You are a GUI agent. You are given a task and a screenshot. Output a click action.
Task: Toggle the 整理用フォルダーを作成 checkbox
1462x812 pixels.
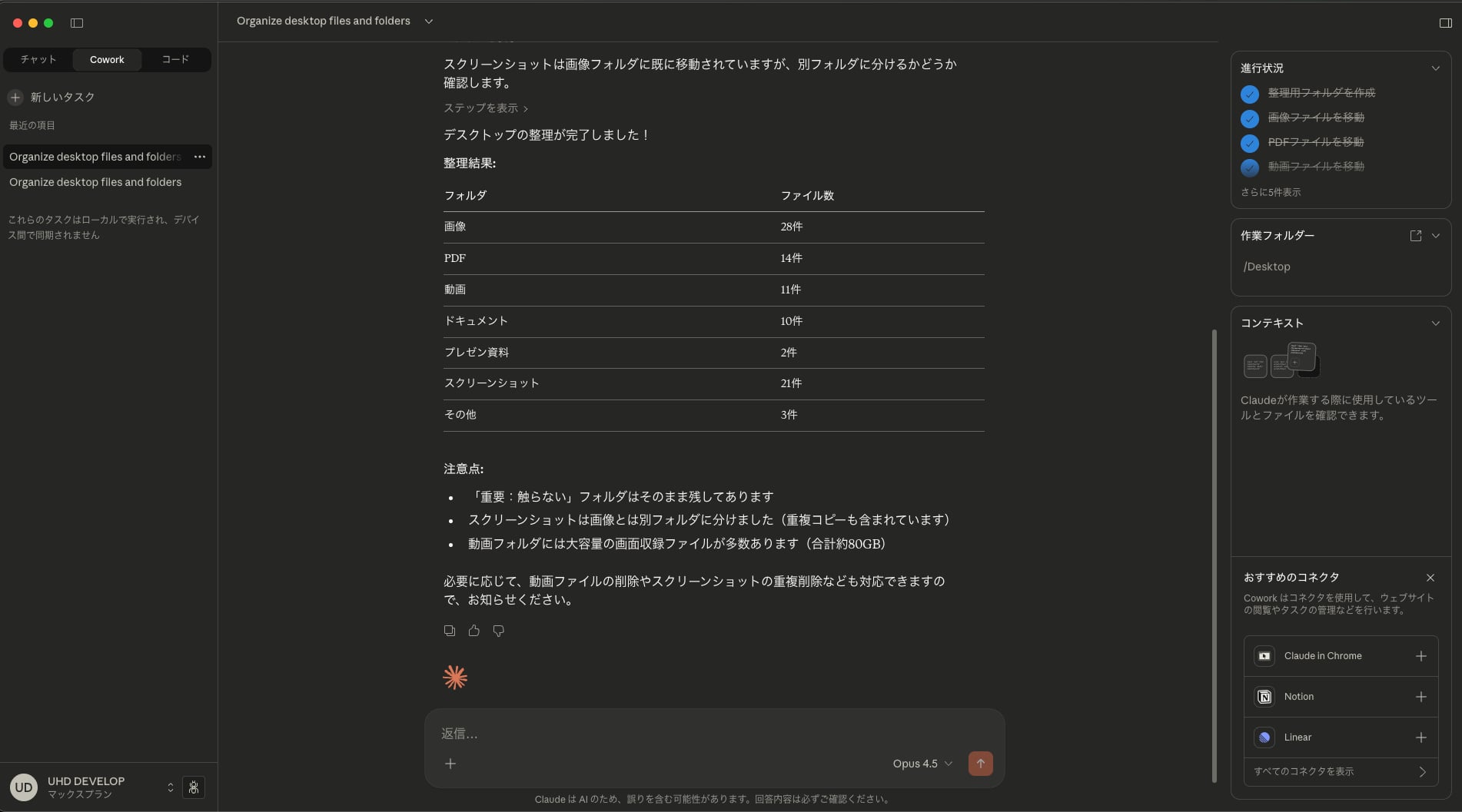tap(1249, 94)
